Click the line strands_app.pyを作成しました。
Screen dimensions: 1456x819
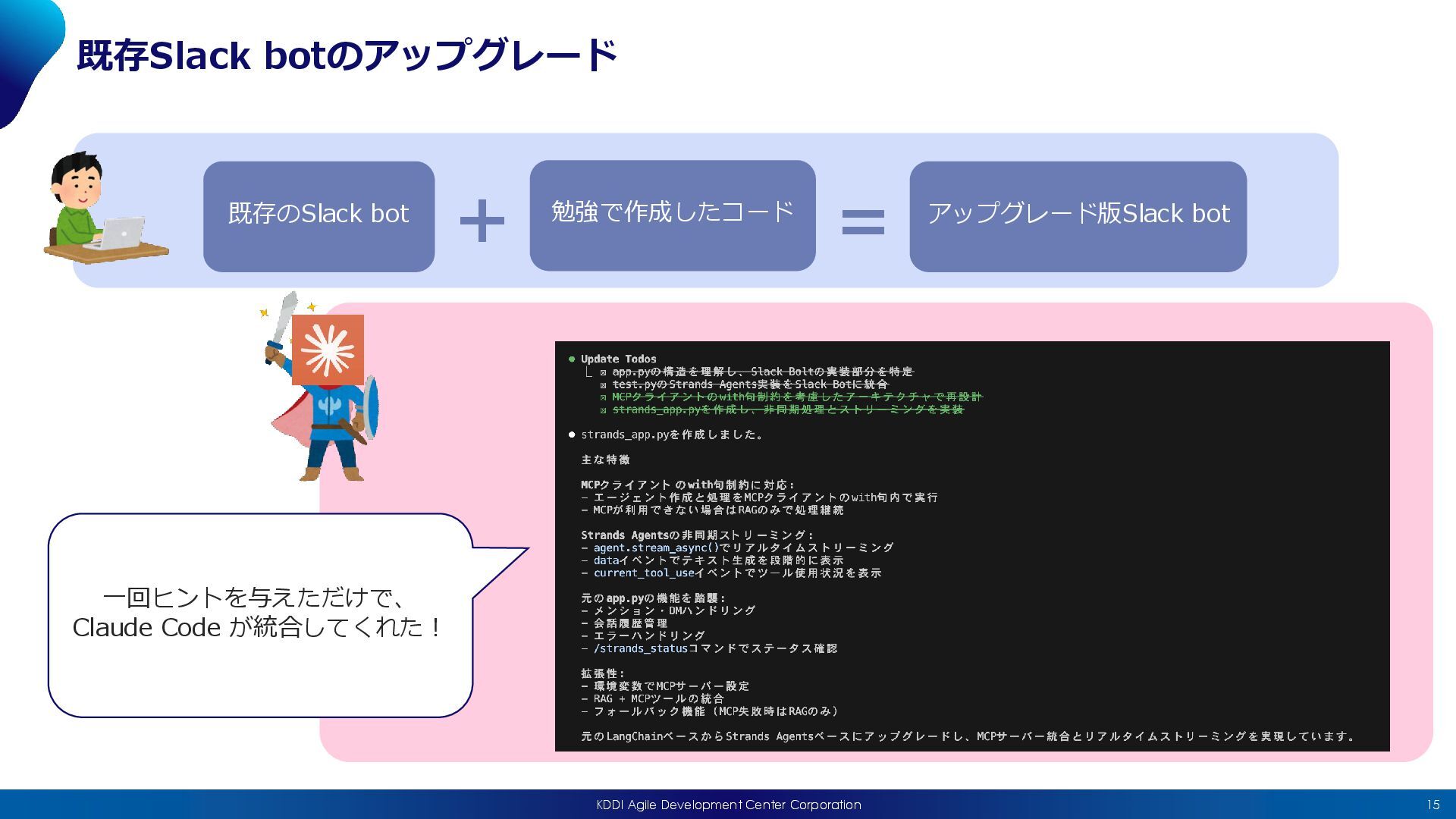[673, 435]
